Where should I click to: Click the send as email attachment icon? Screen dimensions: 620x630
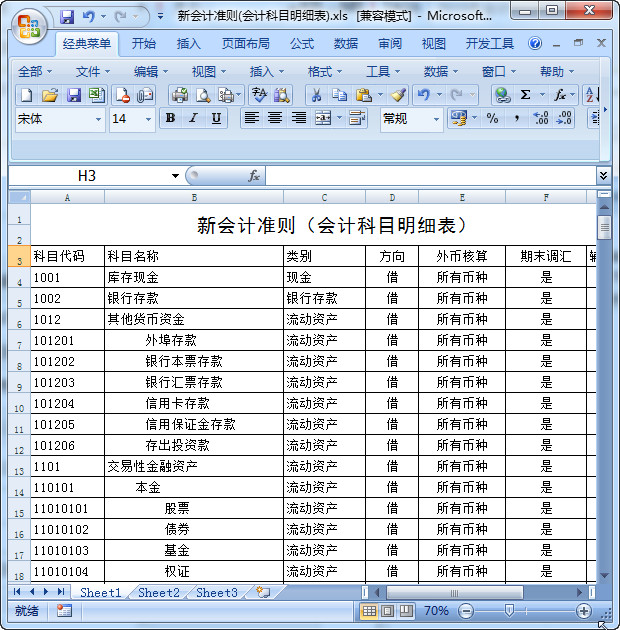click(x=145, y=95)
